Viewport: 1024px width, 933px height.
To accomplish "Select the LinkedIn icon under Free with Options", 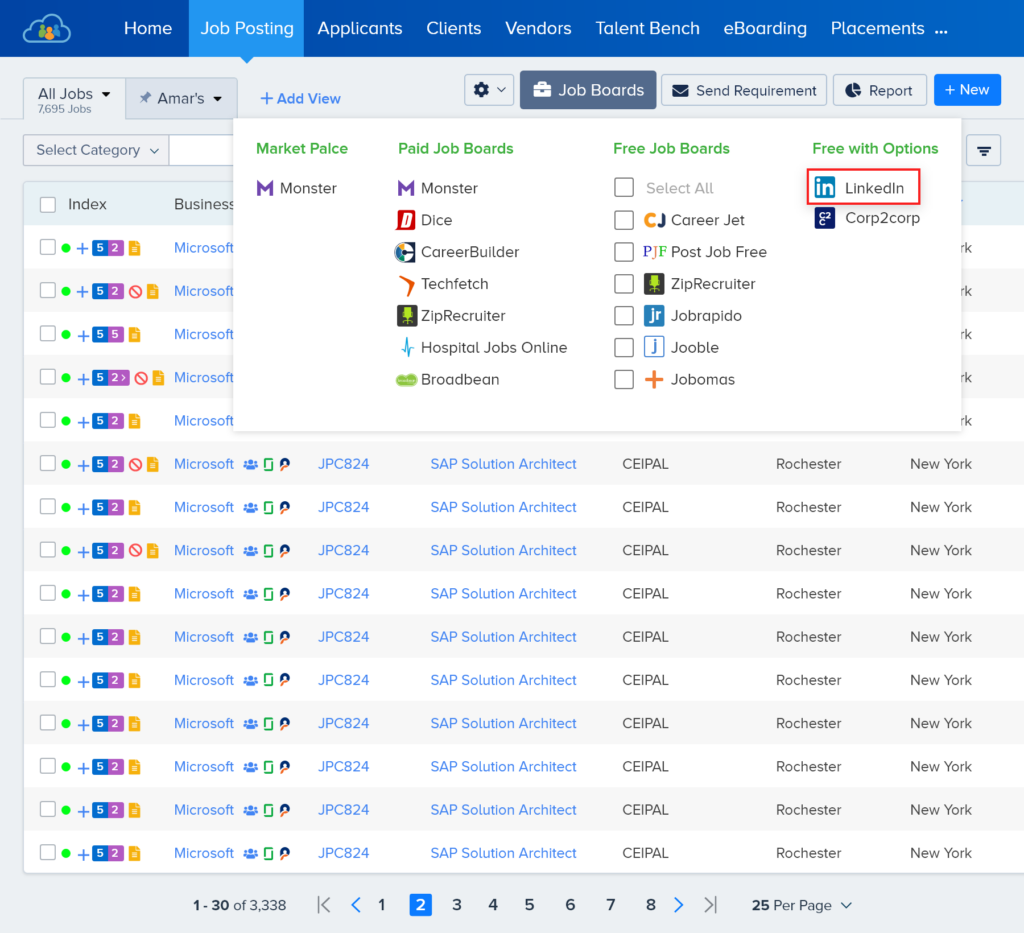I will click(825, 187).
